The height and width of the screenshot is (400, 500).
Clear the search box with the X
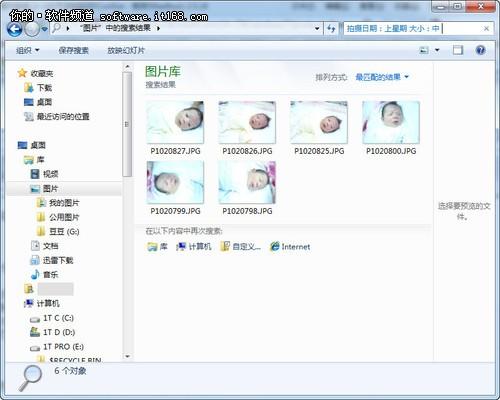tap(486, 29)
